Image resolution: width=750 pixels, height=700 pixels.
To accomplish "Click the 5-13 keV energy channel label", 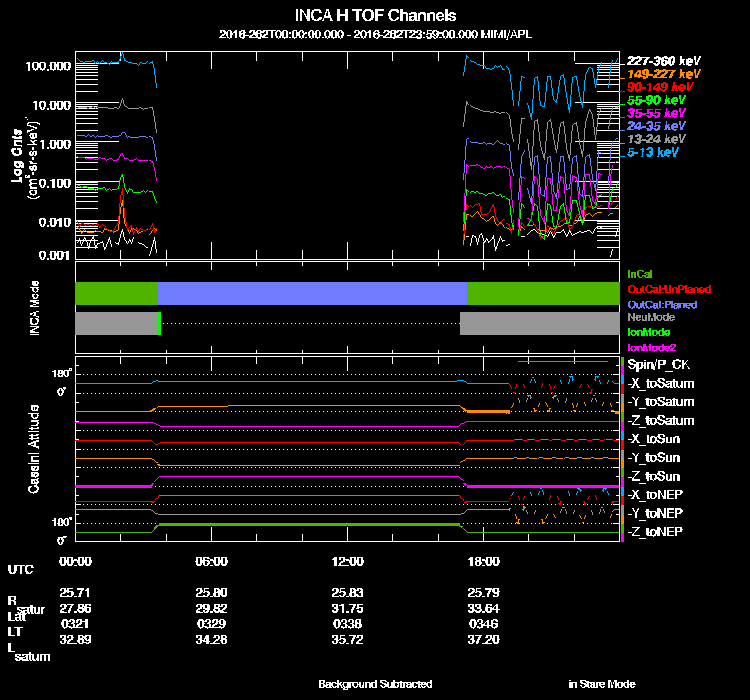I will pos(652,153).
